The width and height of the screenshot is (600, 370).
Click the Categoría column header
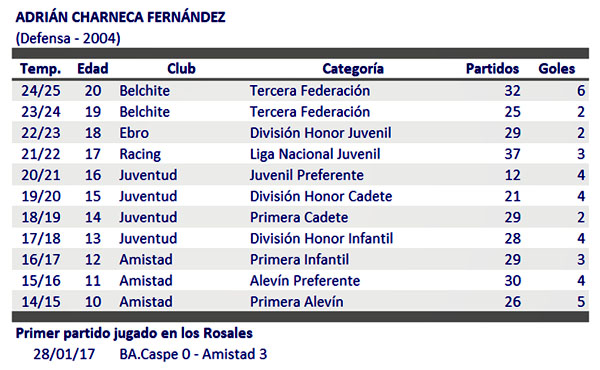353,69
